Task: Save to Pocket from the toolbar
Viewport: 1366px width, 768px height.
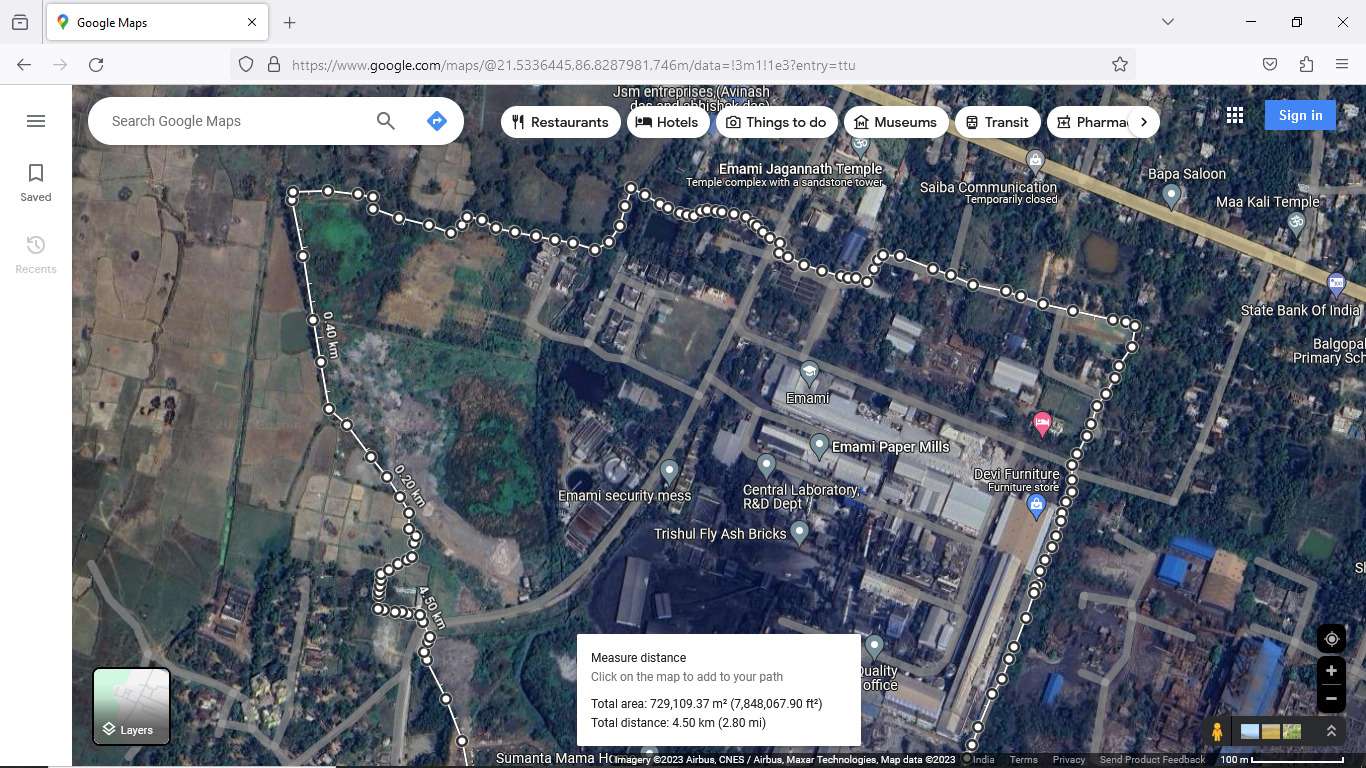Action: pos(1269,64)
